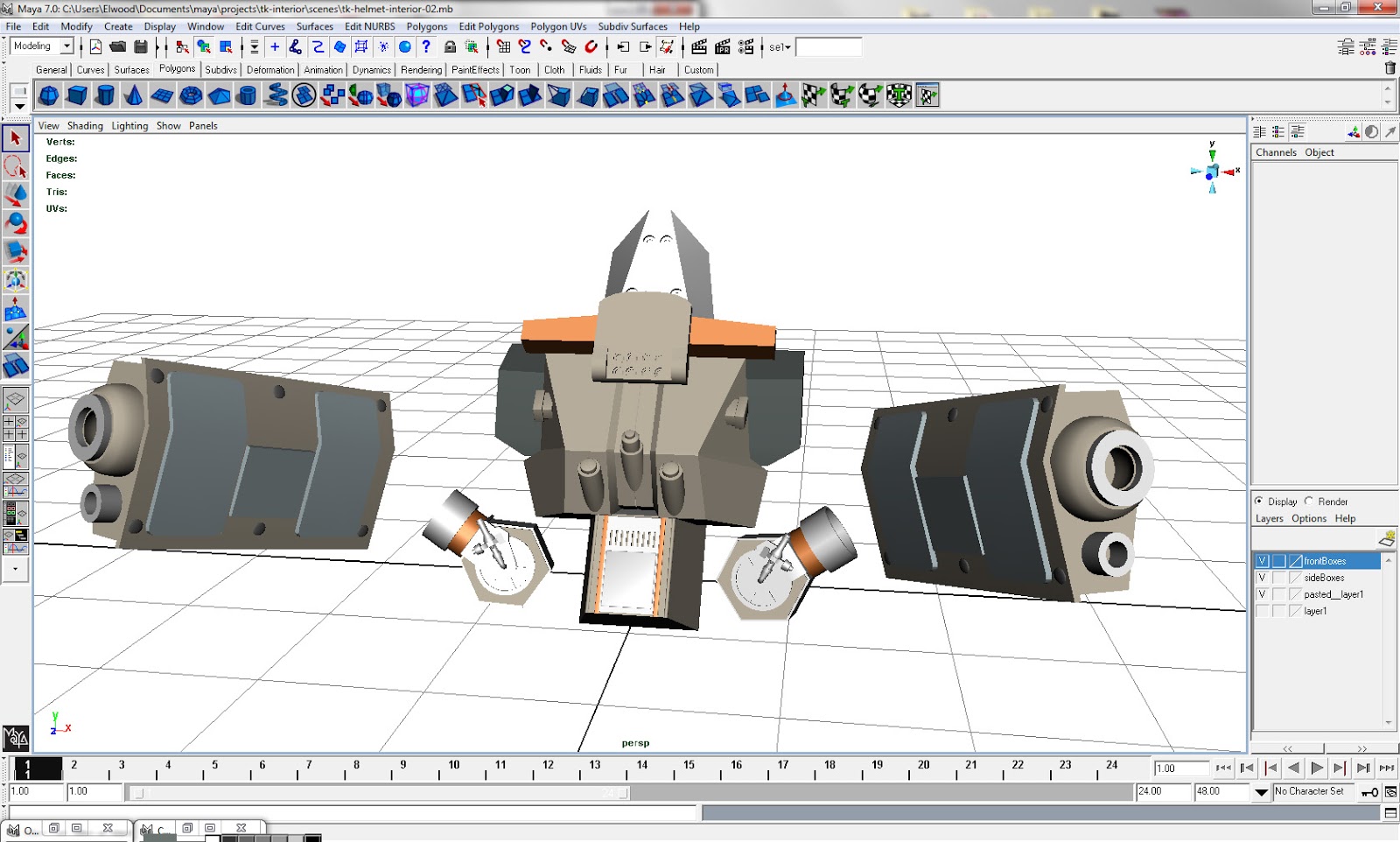This screenshot has height=842, width=1400.
Task: Switch to the Polygons shelf tab
Action: (178, 69)
